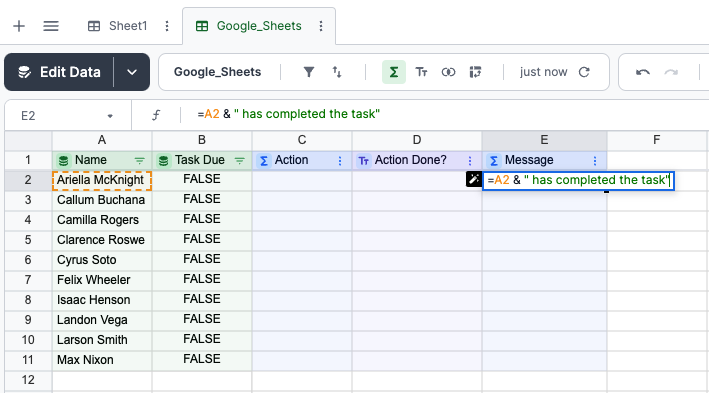Open the Name column filter dropdown

pos(139,161)
